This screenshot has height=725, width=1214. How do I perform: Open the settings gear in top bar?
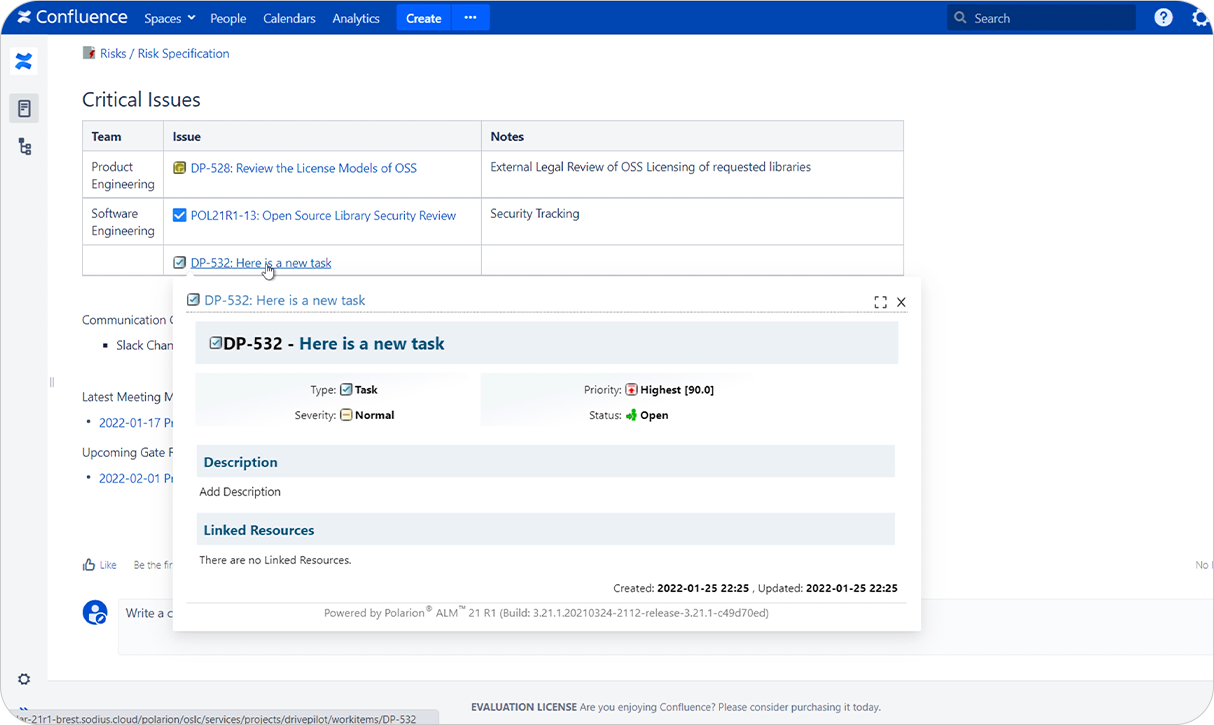click(1200, 18)
